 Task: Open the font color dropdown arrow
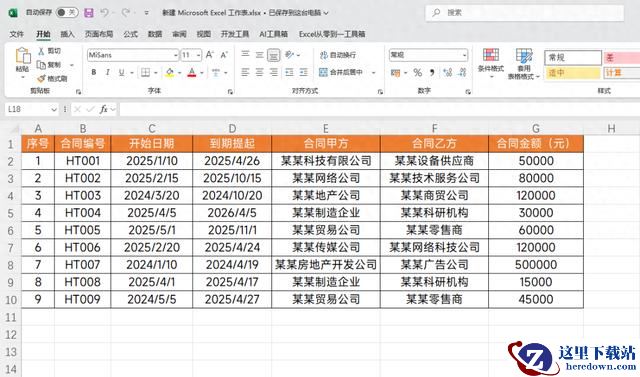pyautogui.click(x=202, y=73)
